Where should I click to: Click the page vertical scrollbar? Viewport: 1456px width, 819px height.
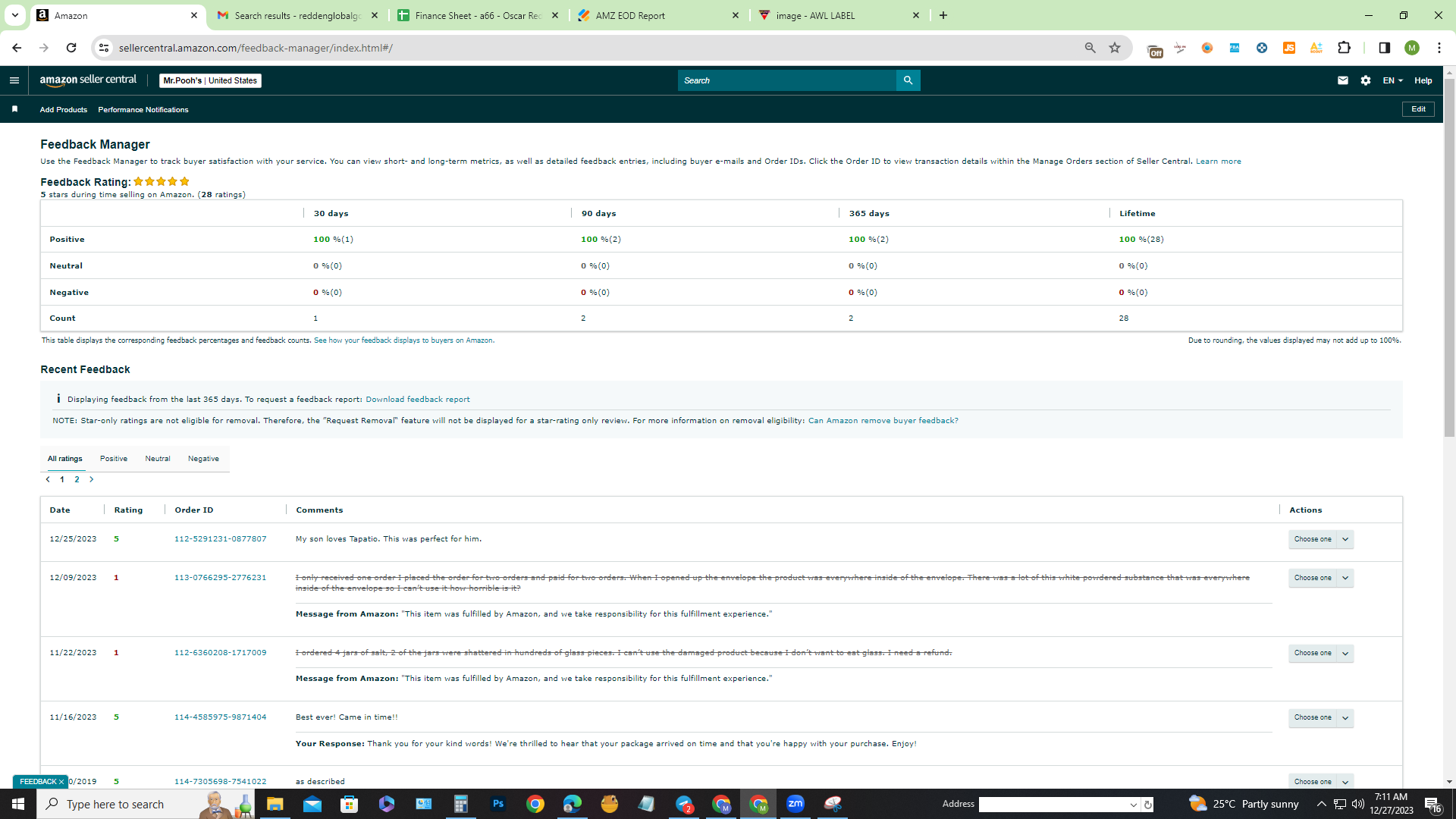tap(1449, 258)
